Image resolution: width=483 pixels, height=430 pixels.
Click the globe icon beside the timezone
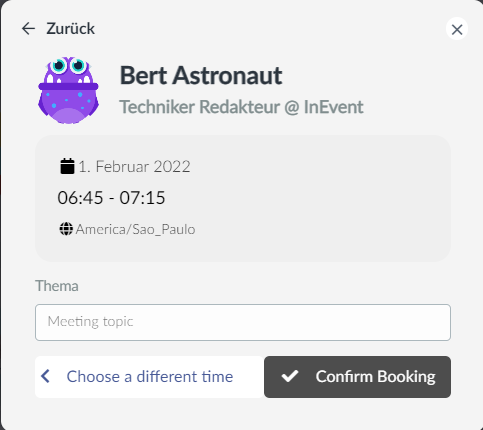click(66, 229)
